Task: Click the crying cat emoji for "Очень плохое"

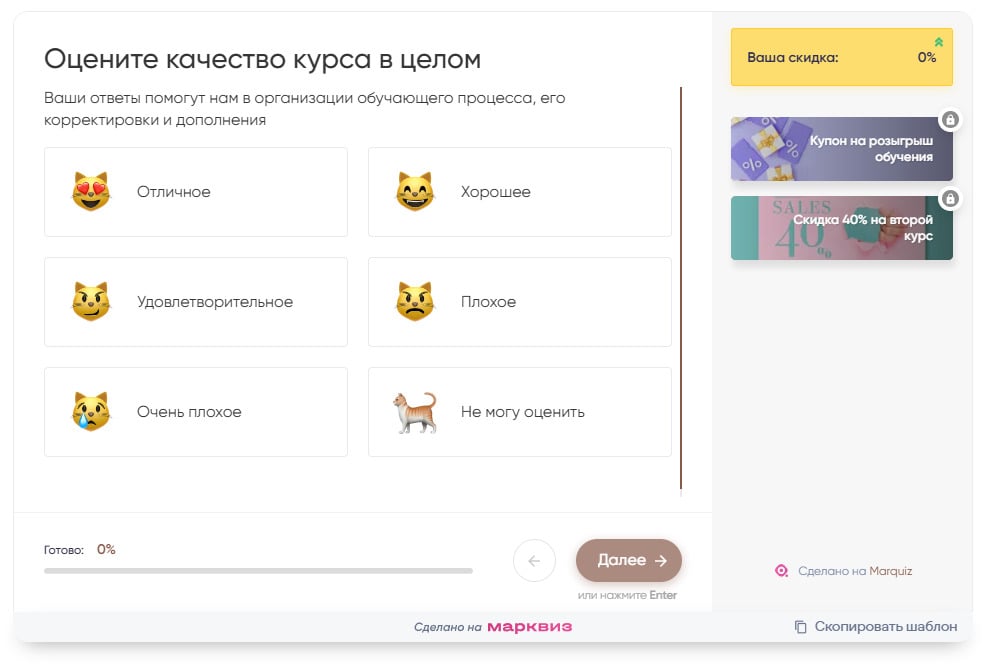Action: pyautogui.click(x=88, y=411)
